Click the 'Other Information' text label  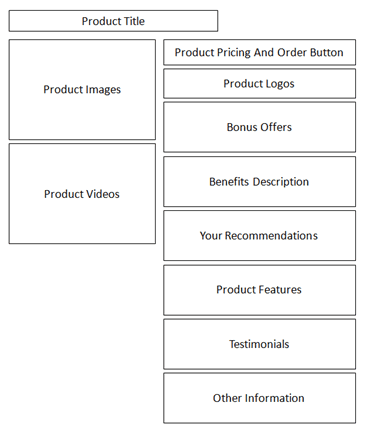pos(259,398)
